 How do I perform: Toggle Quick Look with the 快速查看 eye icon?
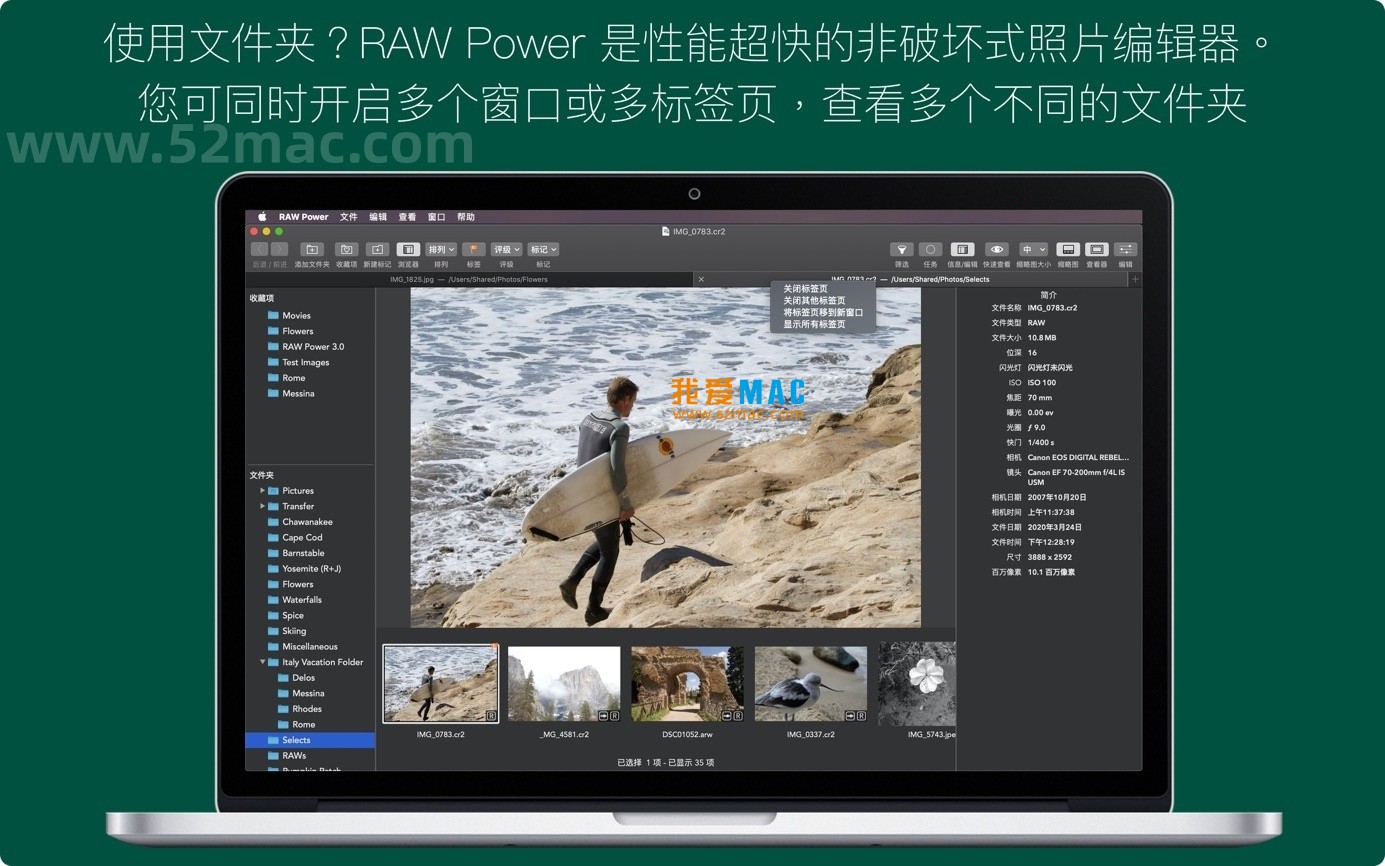[x=997, y=249]
